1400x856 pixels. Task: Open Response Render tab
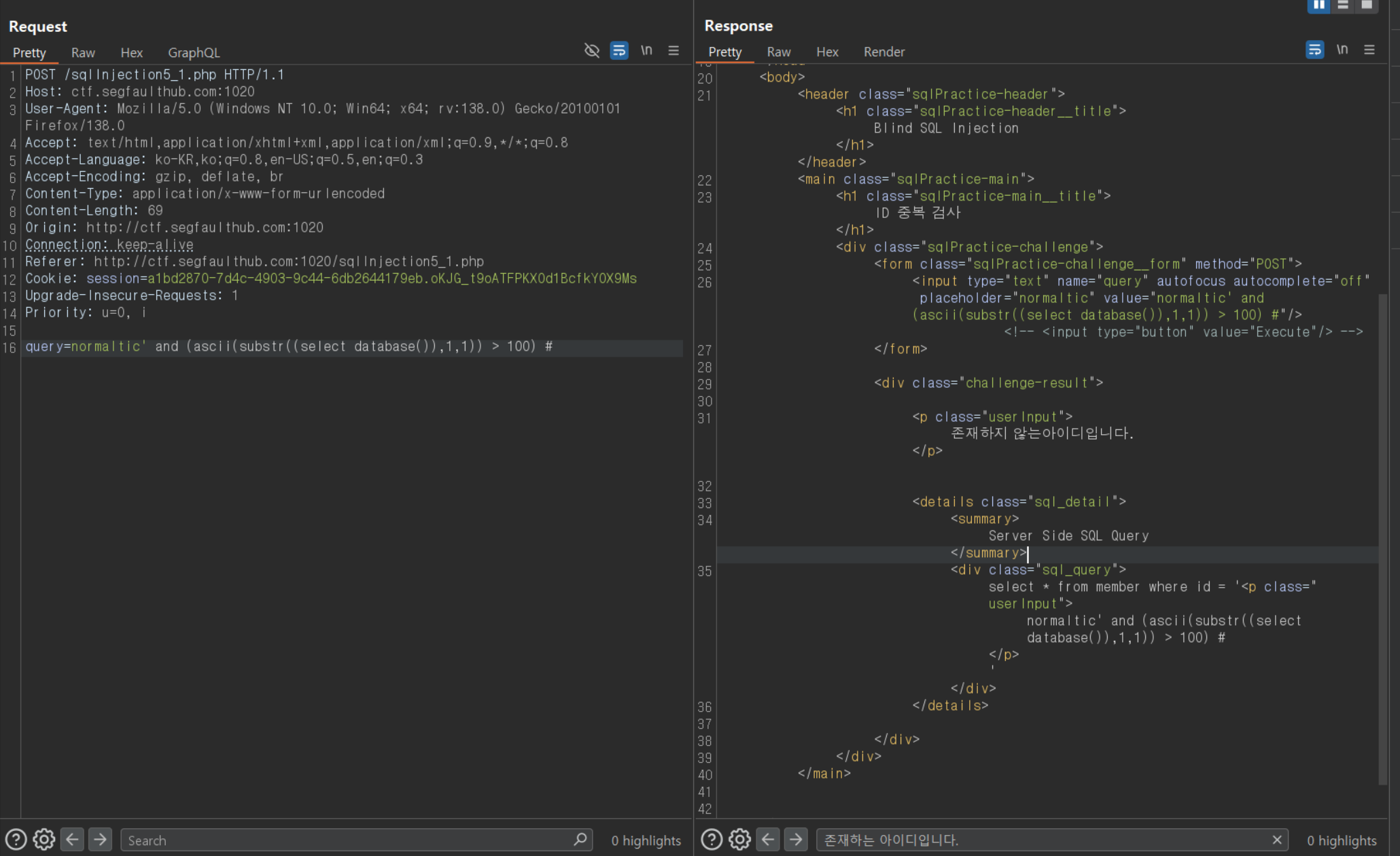point(883,52)
